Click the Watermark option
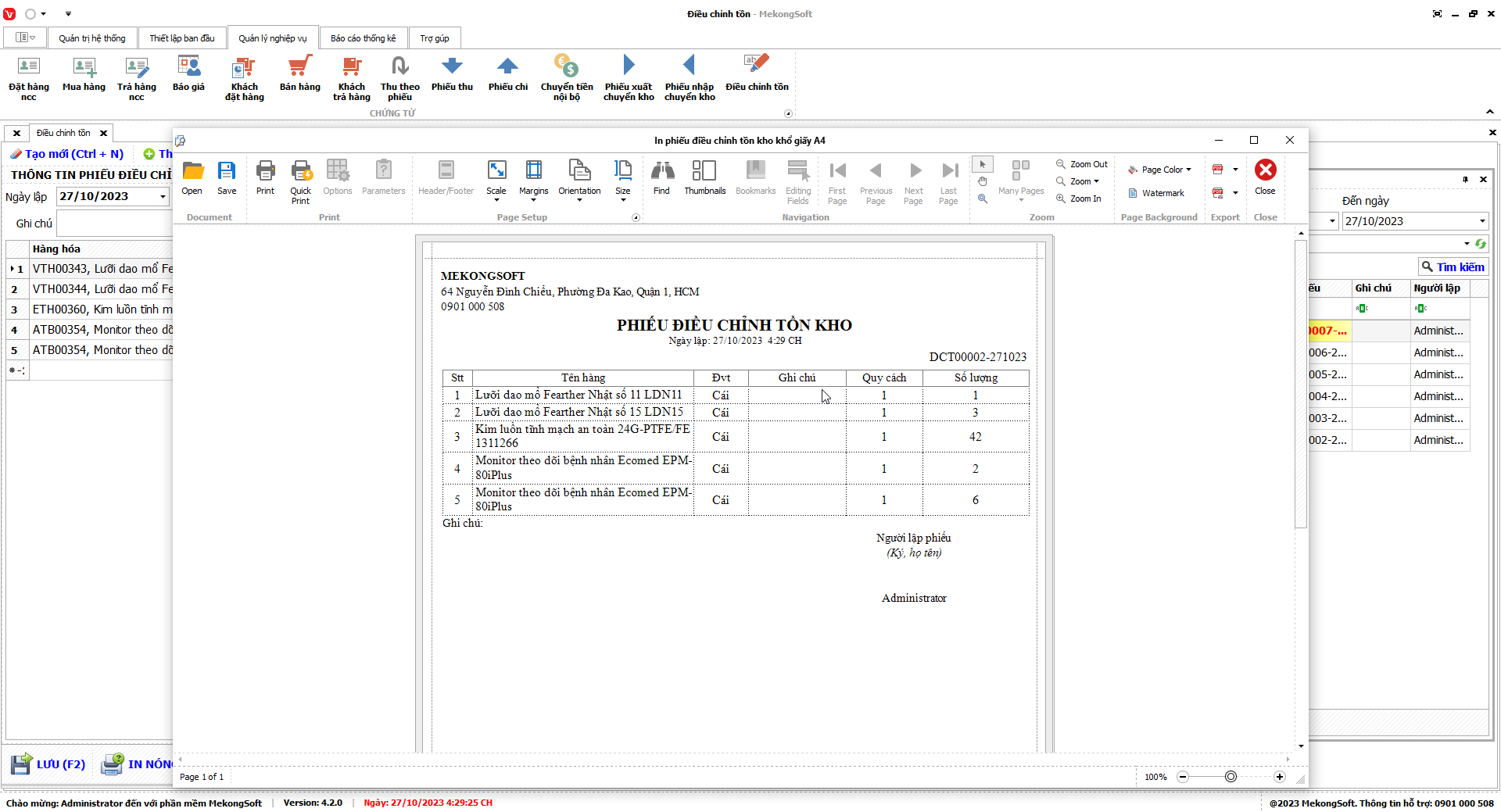The width and height of the screenshot is (1501, 812). 1155,193
